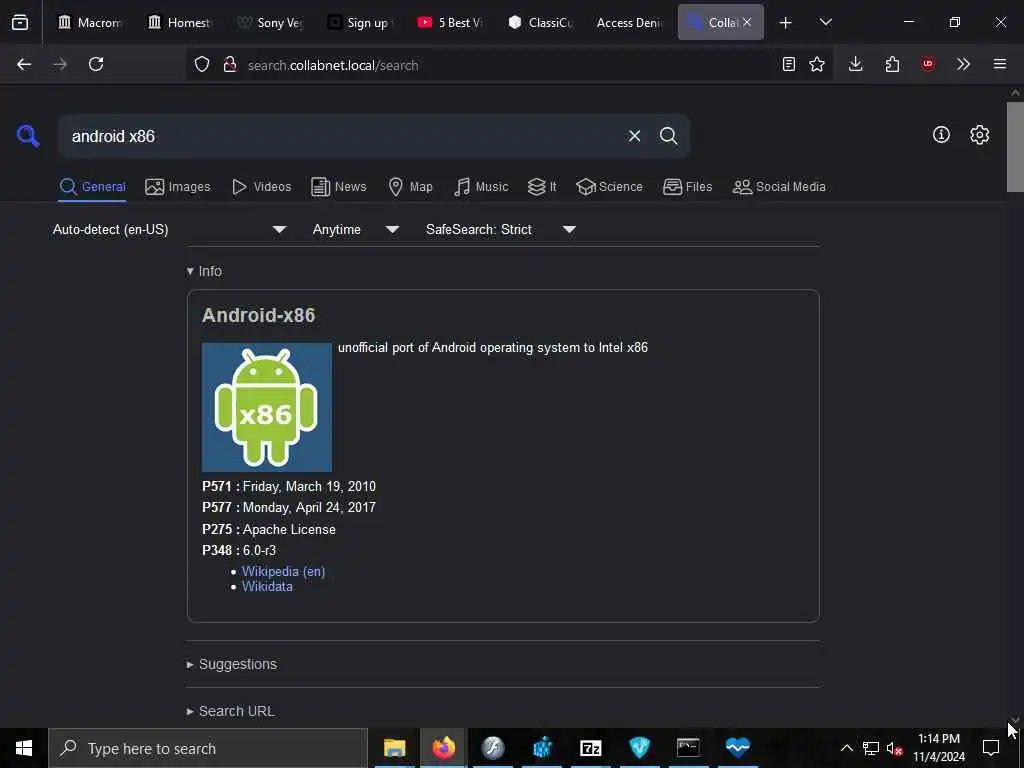Viewport: 1024px width, 768px height.
Task: Click the uBlock Origin icon
Action: [x=927, y=64]
